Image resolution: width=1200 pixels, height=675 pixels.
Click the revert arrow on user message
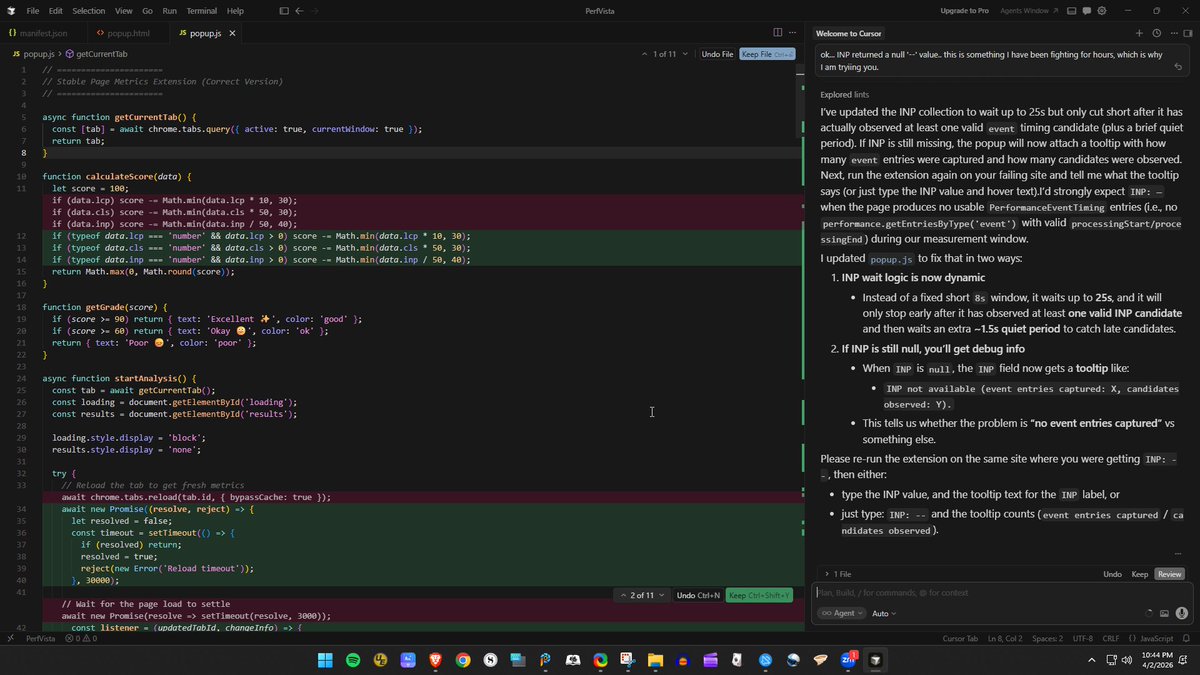pyautogui.click(x=1178, y=67)
